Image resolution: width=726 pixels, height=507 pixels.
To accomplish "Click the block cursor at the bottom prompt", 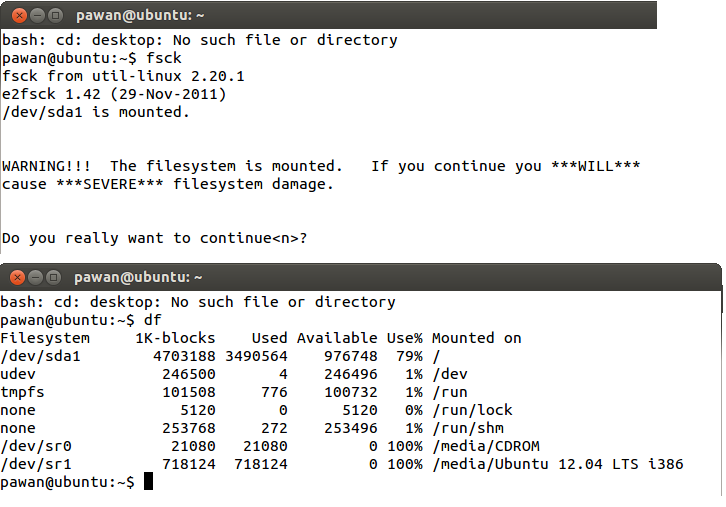I will click(149, 482).
